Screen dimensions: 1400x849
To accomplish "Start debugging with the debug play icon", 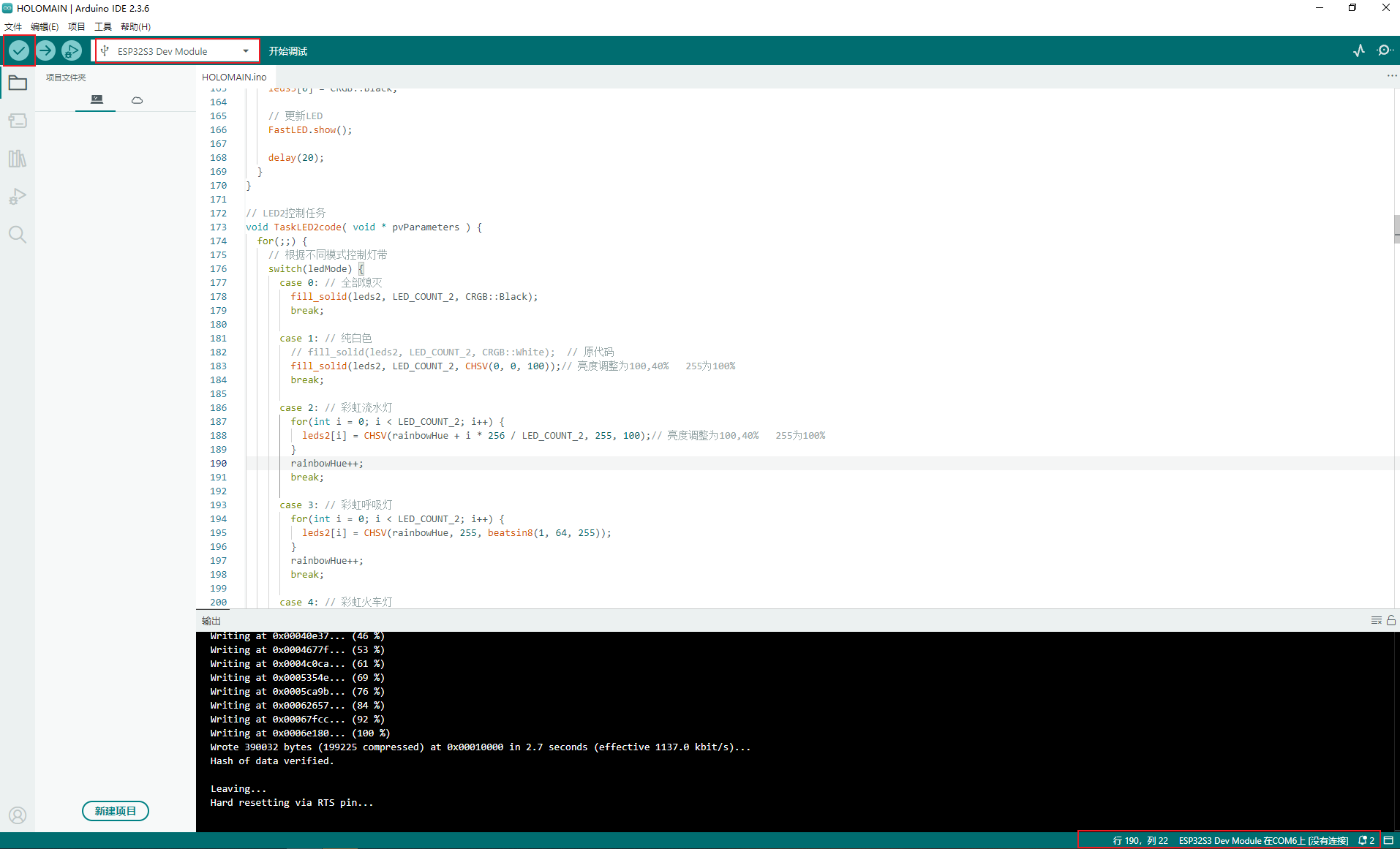I will (72, 50).
